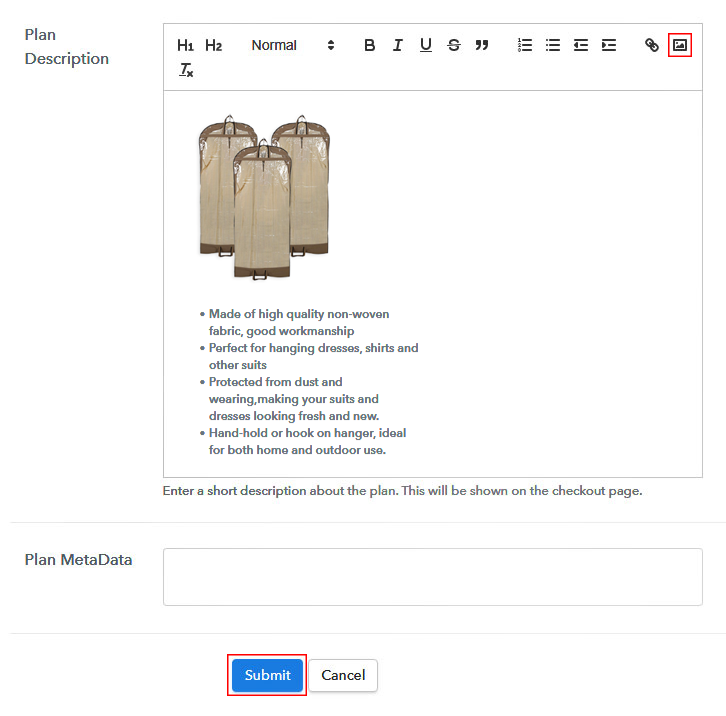Create a bulleted list
Viewport: 726px width, 716px height.
553,45
